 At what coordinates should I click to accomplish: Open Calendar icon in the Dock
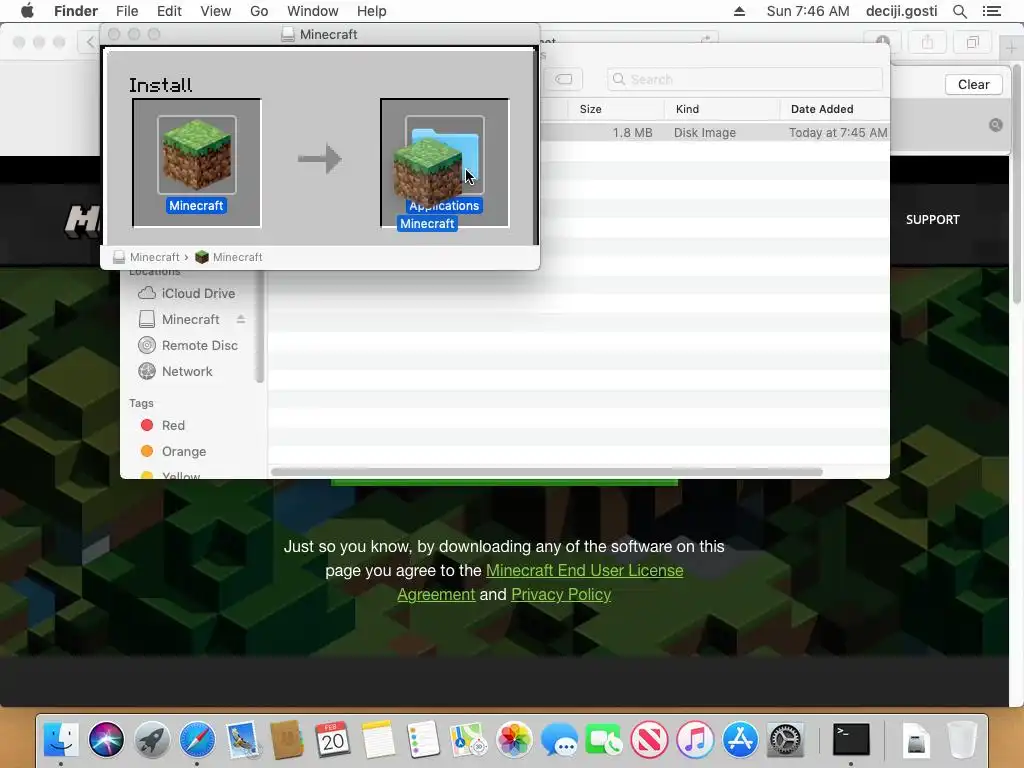point(333,740)
